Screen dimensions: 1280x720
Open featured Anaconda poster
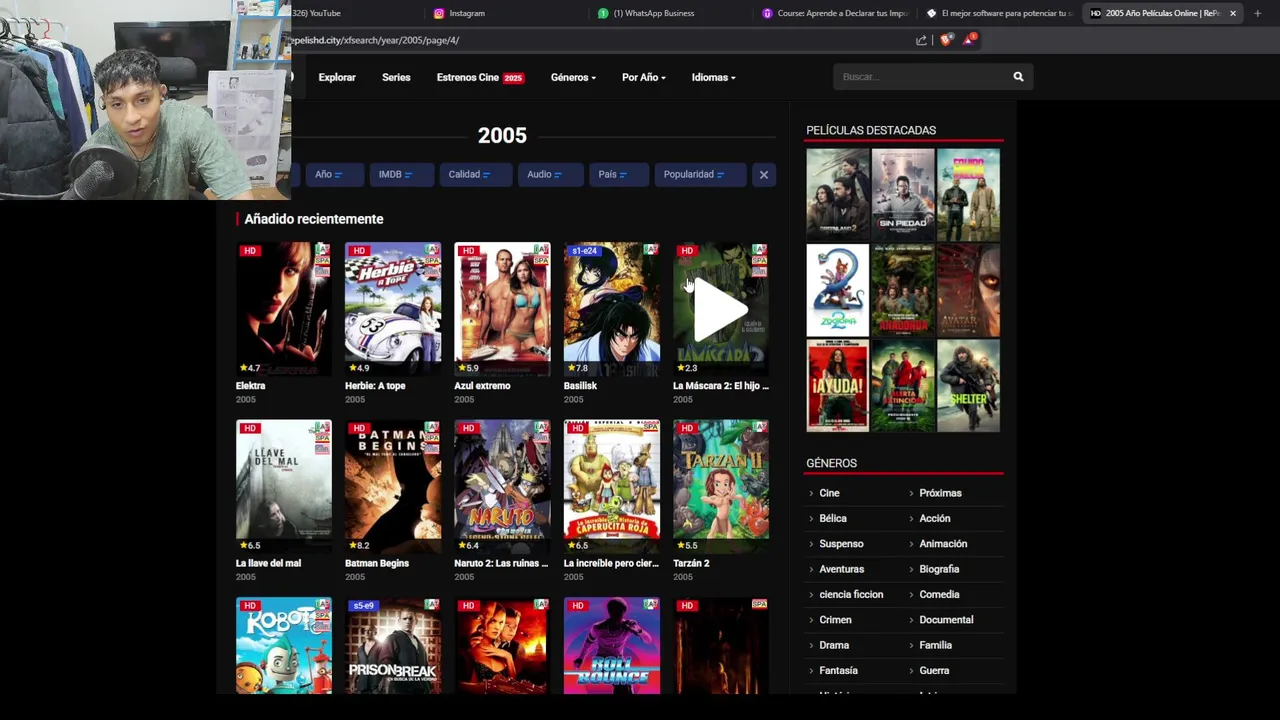[903, 290]
